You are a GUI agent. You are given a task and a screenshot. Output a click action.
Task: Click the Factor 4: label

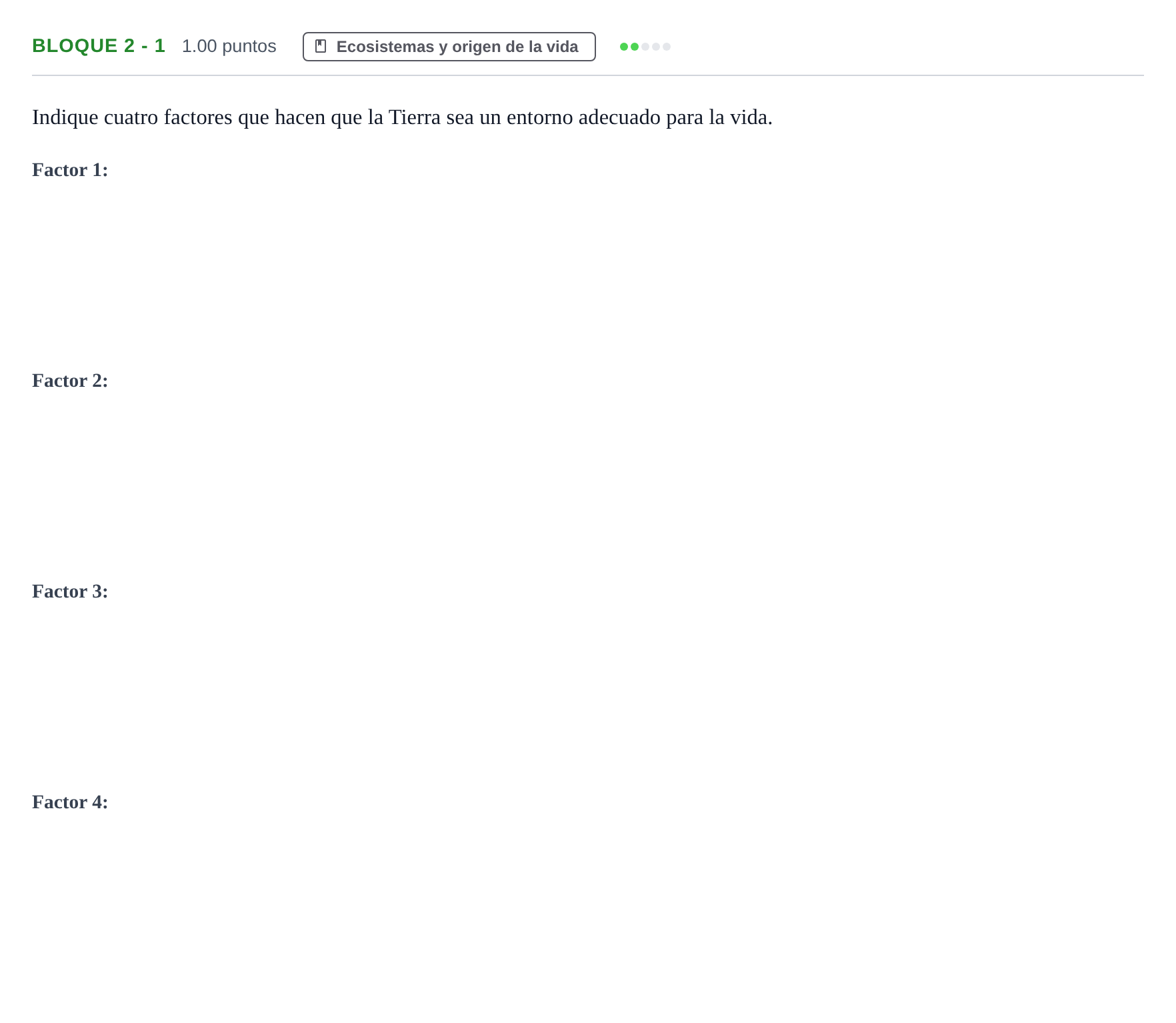(70, 802)
